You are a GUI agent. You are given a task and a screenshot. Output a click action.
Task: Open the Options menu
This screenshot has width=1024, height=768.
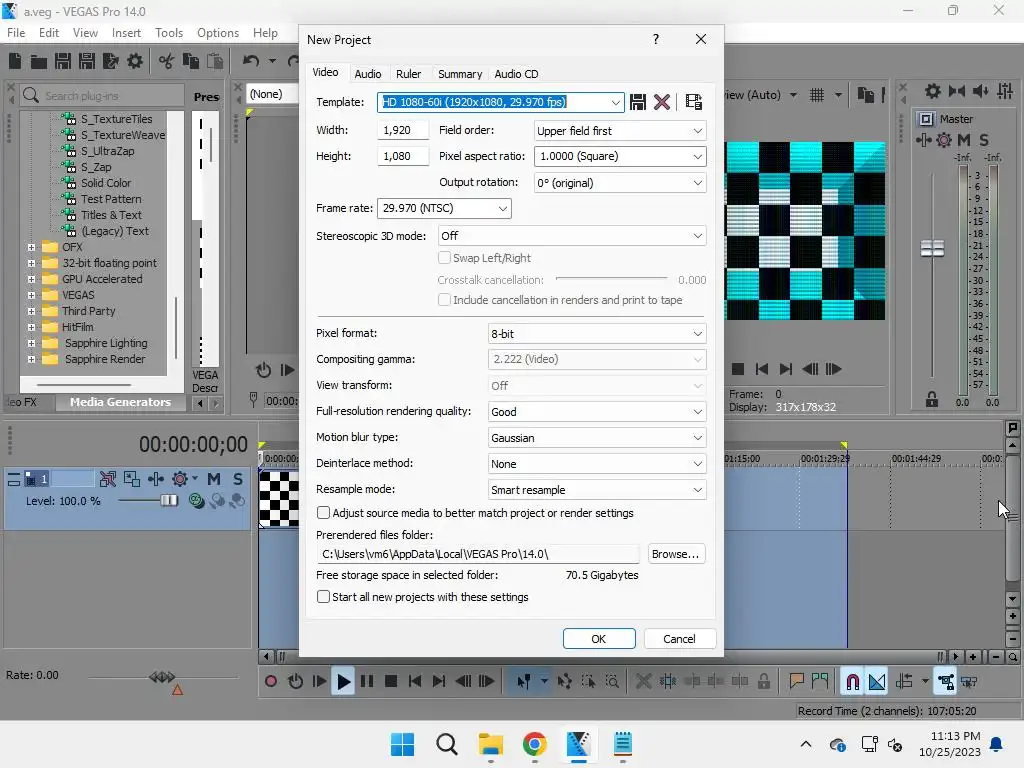point(217,33)
